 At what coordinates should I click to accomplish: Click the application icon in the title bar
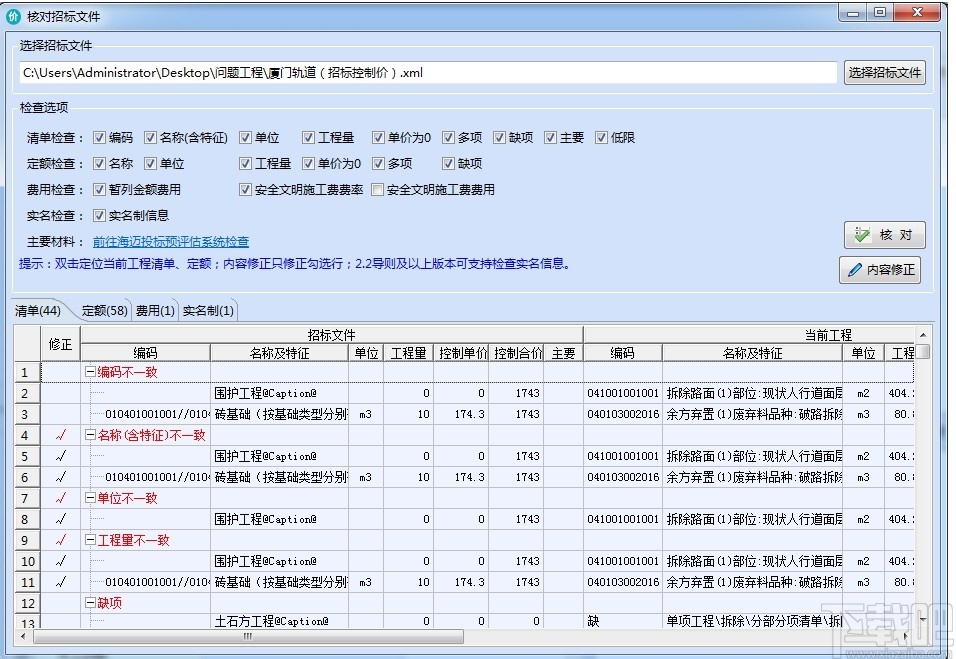tap(14, 13)
